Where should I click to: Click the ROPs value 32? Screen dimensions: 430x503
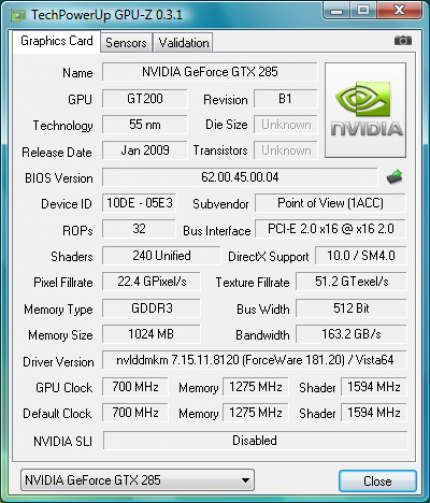click(x=139, y=229)
